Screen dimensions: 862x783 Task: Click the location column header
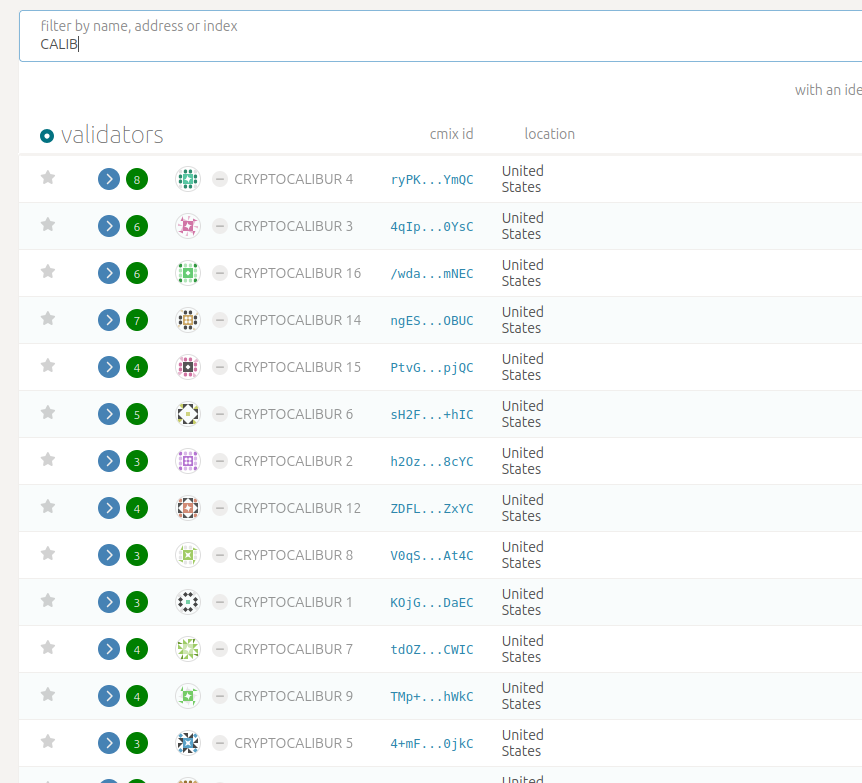pos(549,134)
